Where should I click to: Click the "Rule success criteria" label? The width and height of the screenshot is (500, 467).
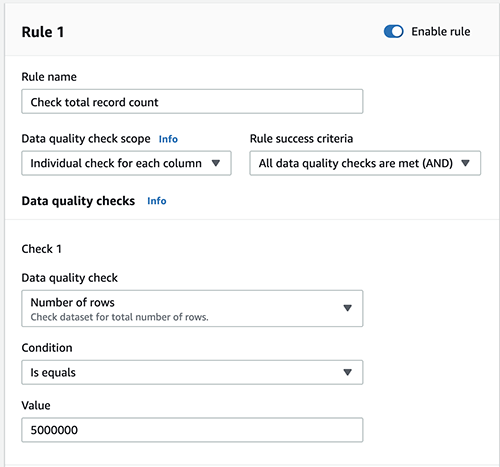click(x=301, y=139)
